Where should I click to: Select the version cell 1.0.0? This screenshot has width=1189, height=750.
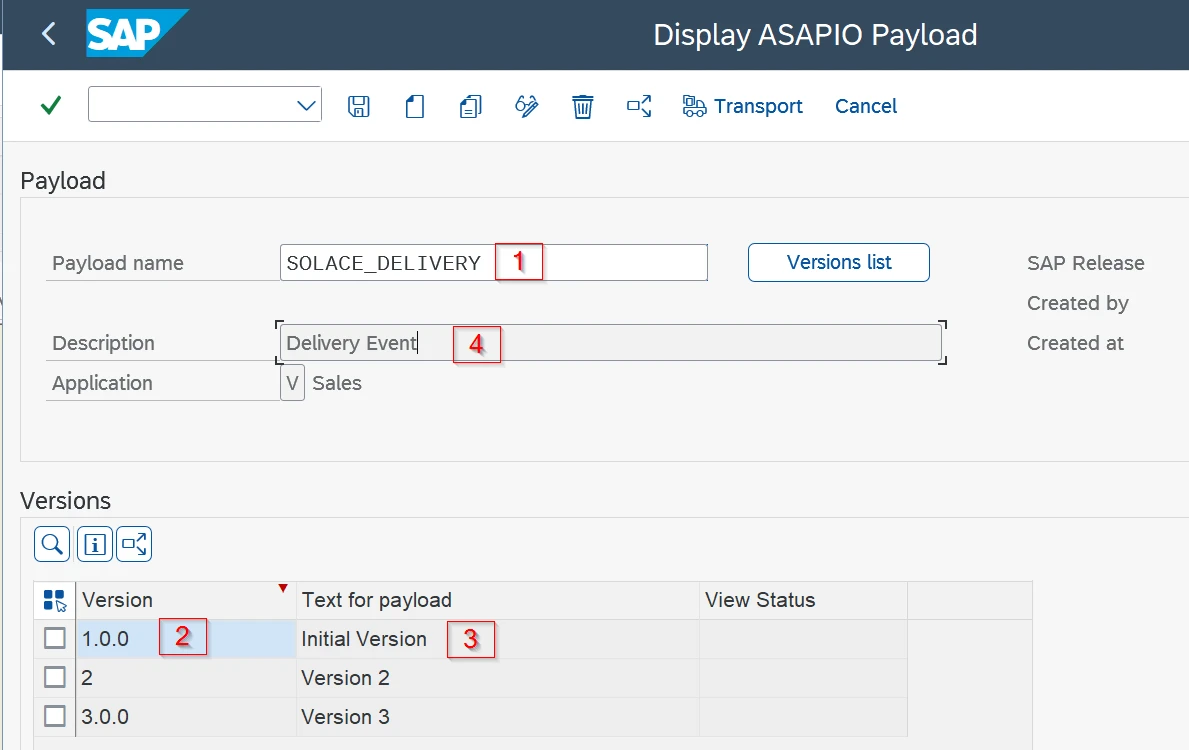[186, 639]
